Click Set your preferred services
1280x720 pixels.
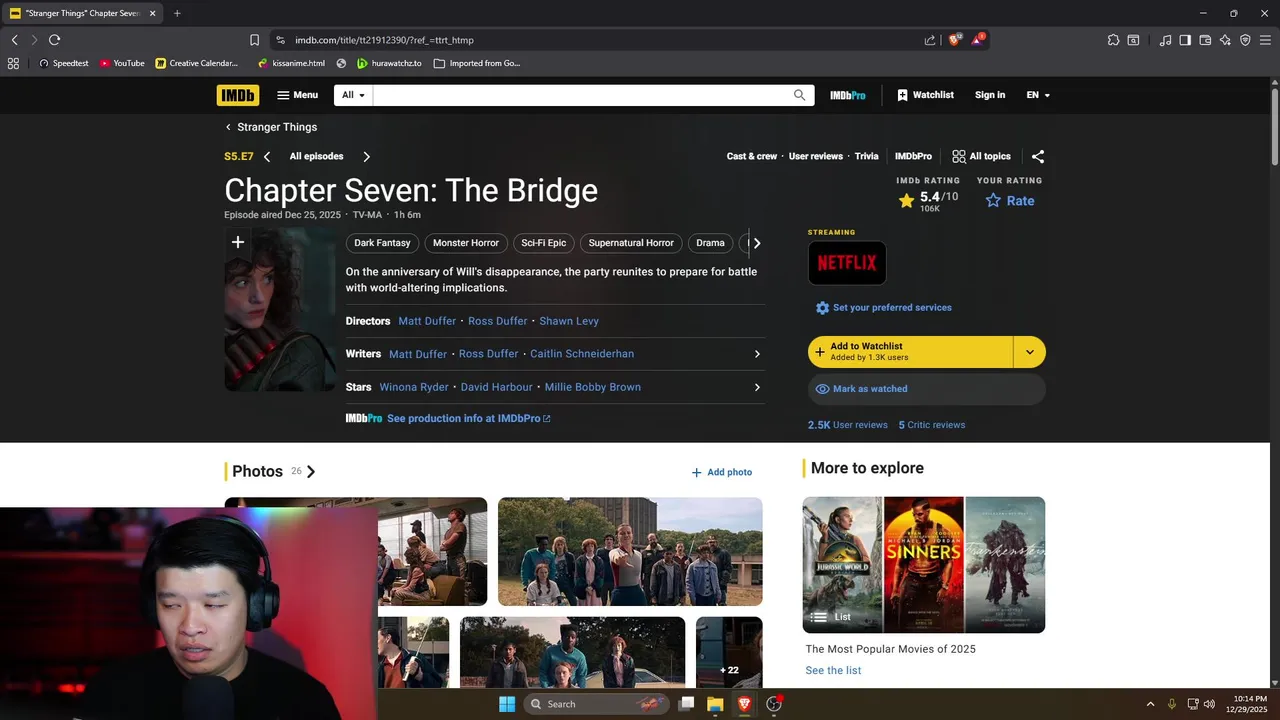click(884, 308)
